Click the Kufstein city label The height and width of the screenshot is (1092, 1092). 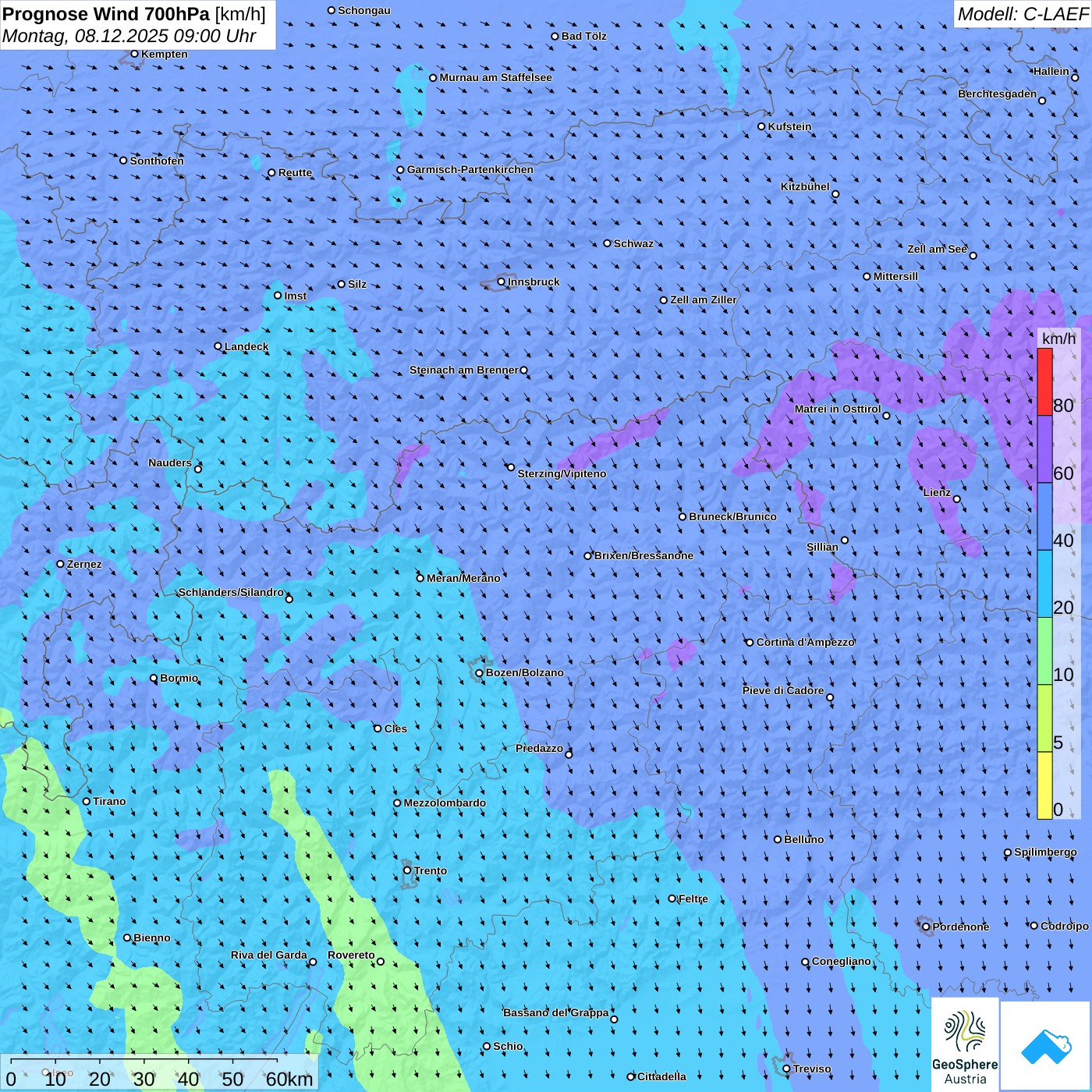point(789,126)
